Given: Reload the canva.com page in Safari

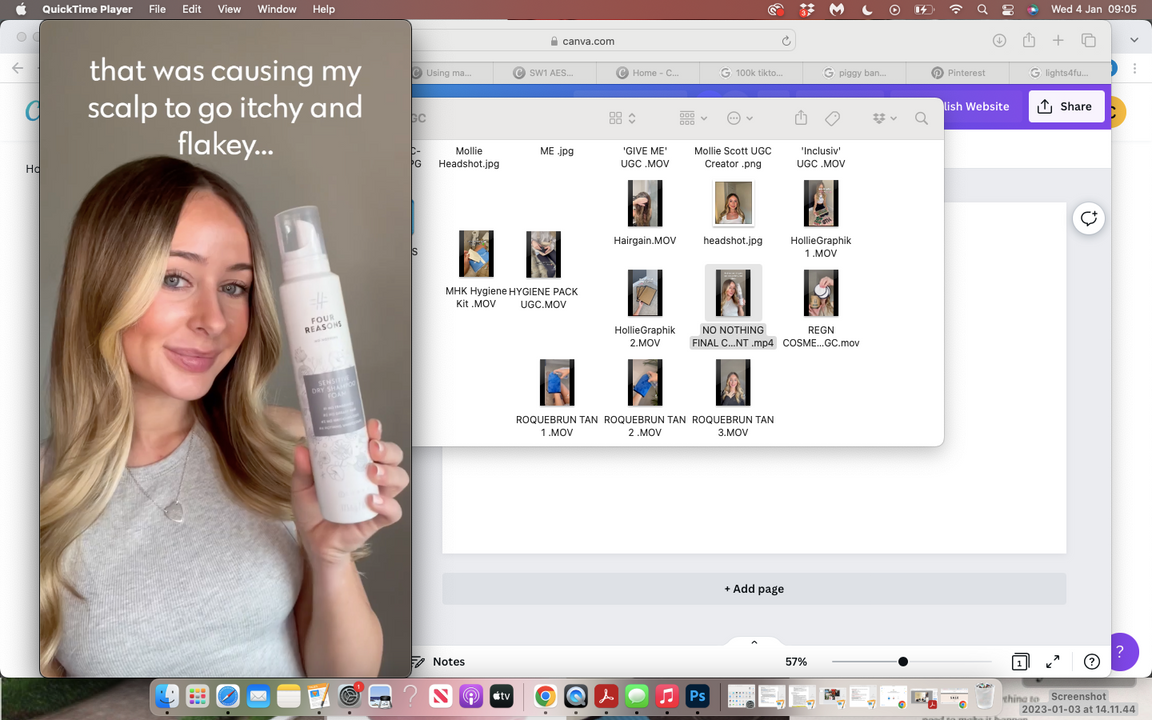Looking at the screenshot, I should [x=785, y=41].
